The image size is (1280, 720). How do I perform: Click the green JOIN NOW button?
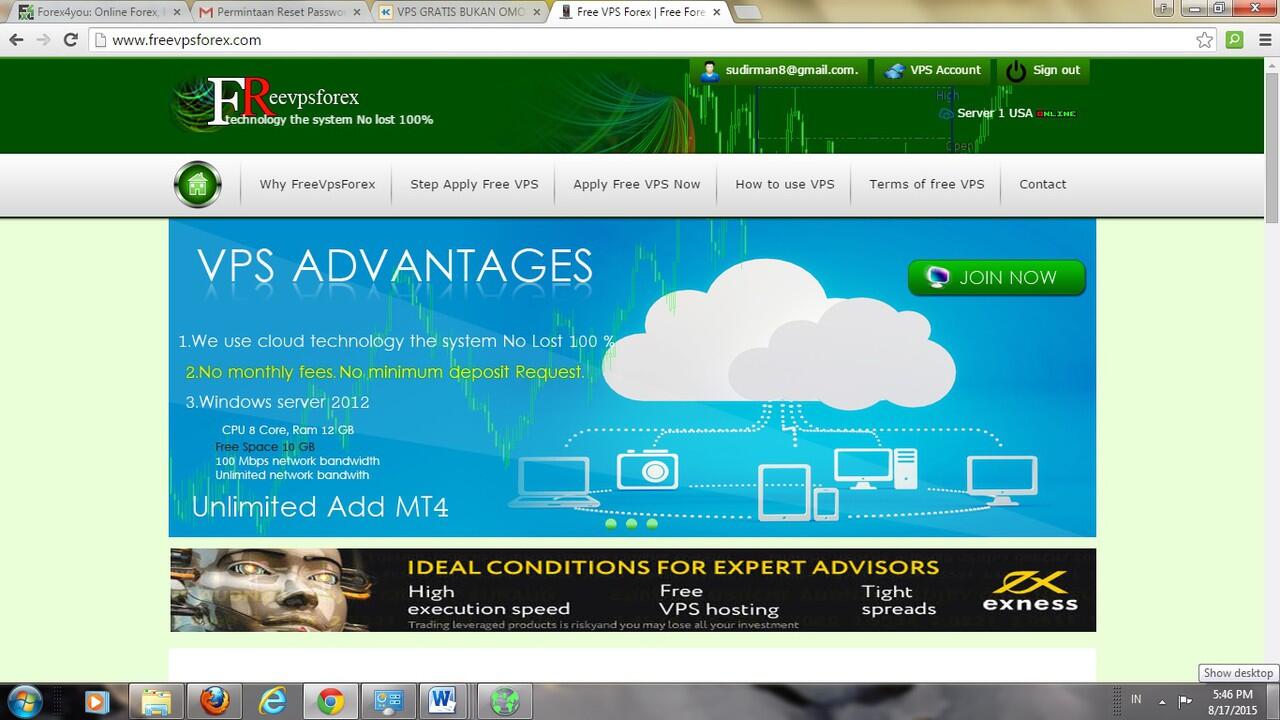click(x=997, y=278)
